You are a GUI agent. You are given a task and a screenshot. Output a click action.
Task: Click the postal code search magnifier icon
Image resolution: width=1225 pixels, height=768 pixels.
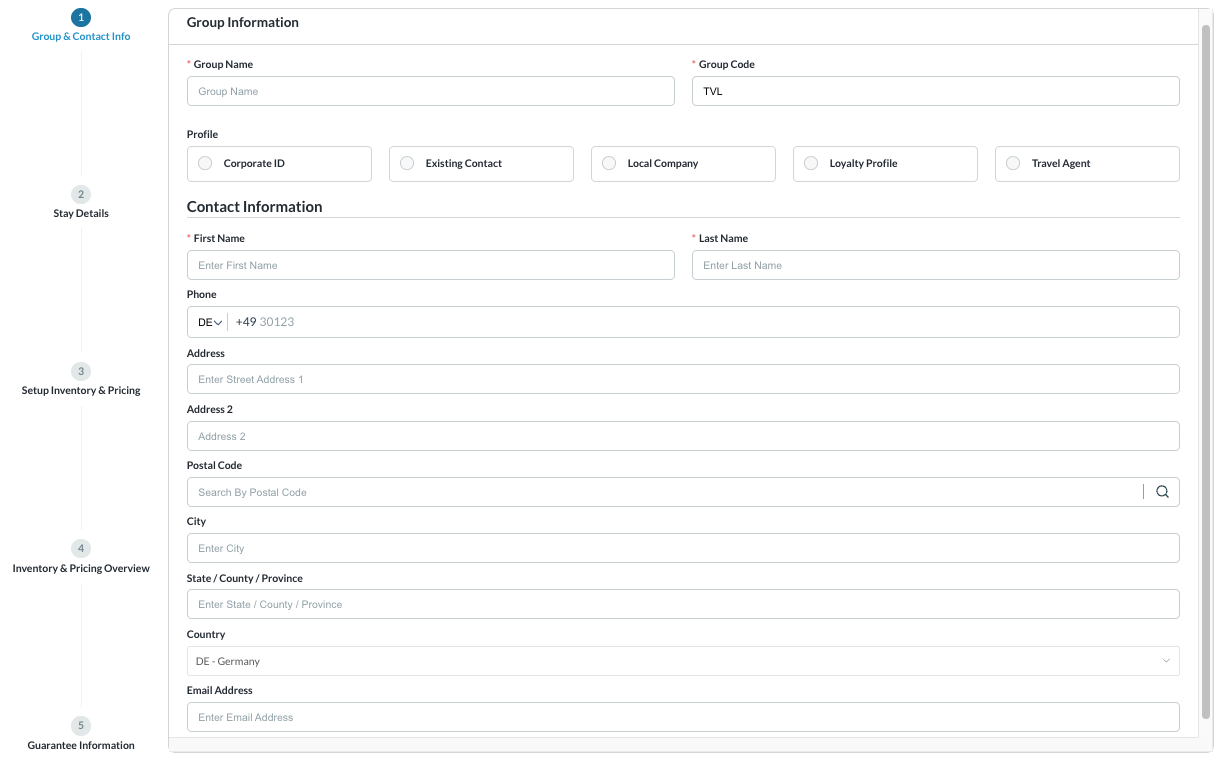click(x=1161, y=491)
